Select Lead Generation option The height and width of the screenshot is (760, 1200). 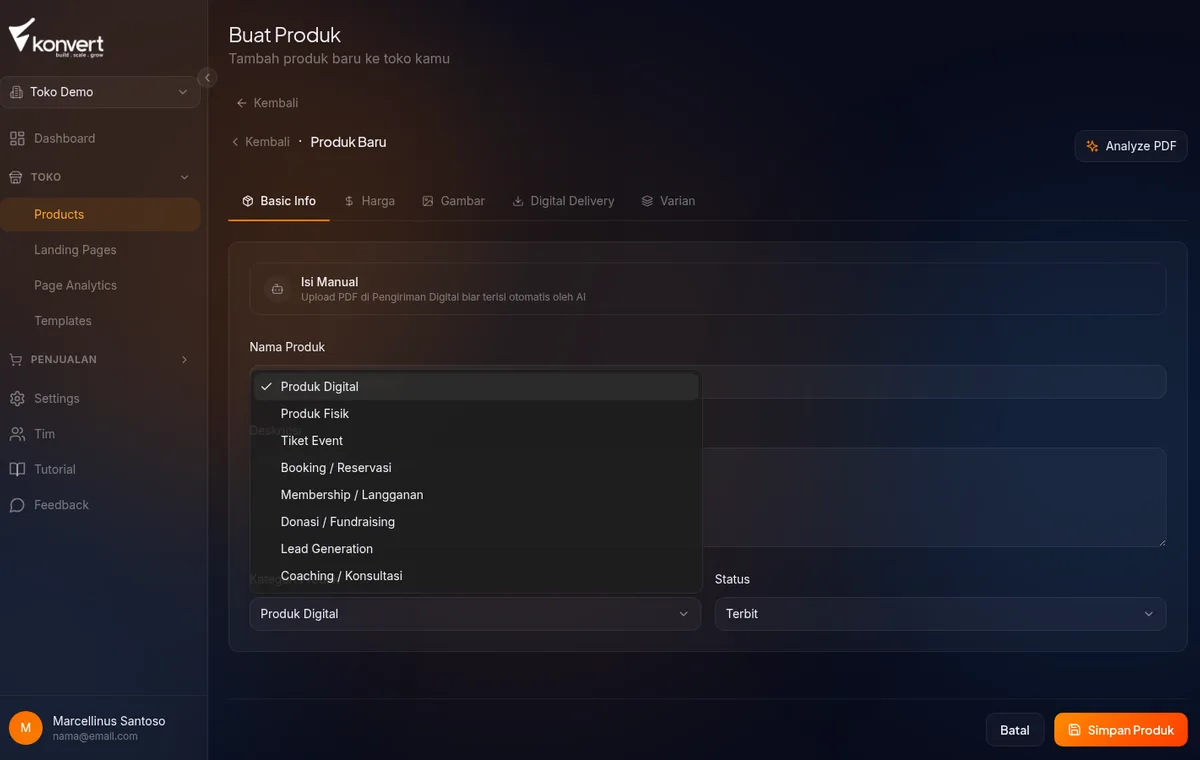click(x=476, y=548)
